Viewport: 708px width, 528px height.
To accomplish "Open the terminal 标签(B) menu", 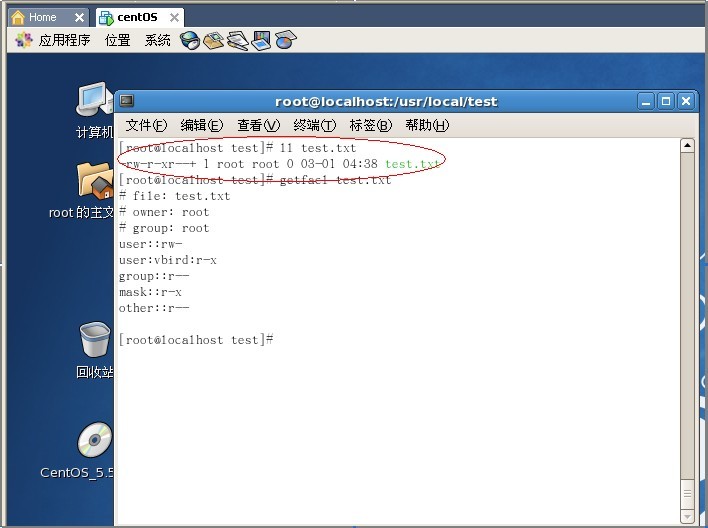I will (371, 125).
